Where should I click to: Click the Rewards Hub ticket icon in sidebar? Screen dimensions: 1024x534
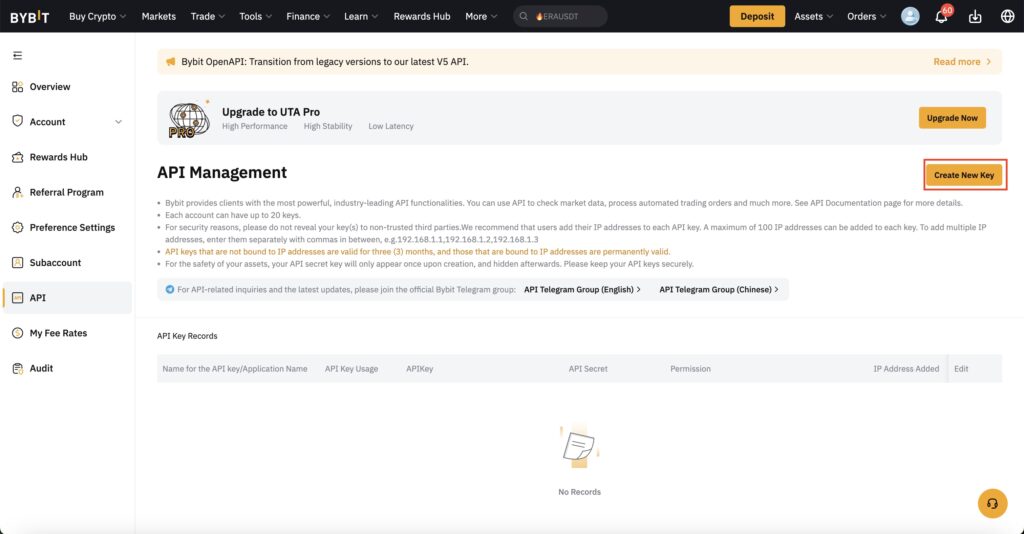click(x=18, y=157)
